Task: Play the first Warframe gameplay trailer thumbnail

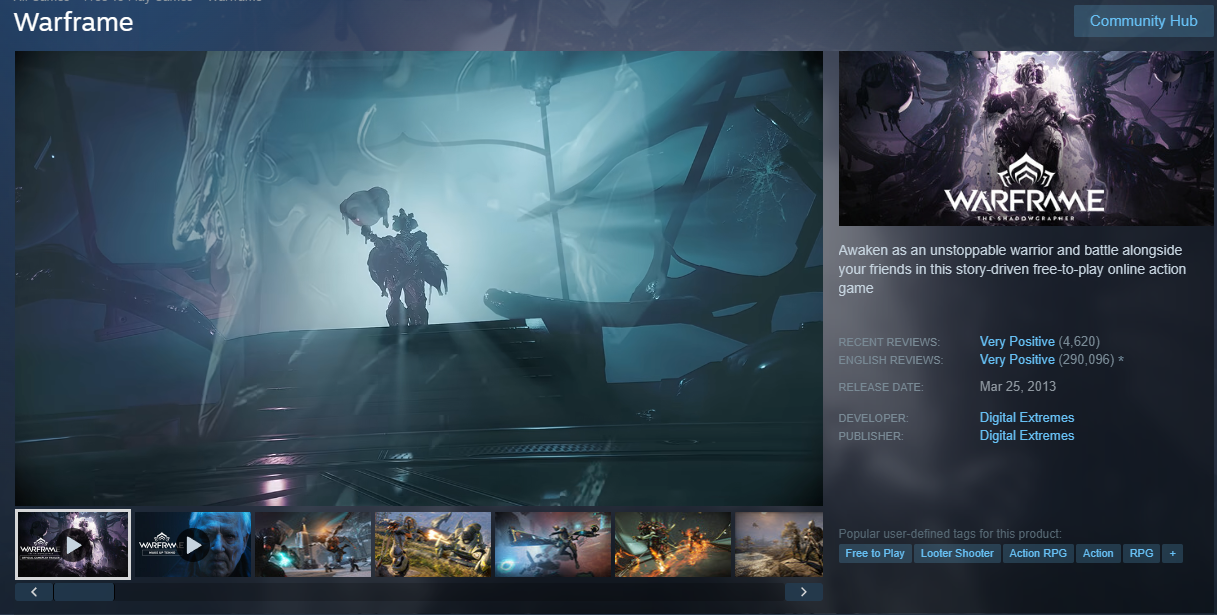Action: coord(73,545)
